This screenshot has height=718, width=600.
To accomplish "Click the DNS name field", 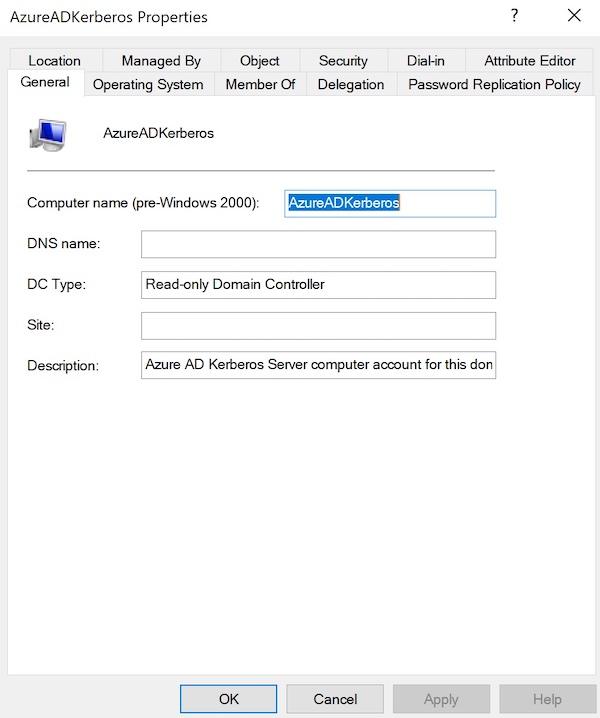I will click(x=318, y=244).
